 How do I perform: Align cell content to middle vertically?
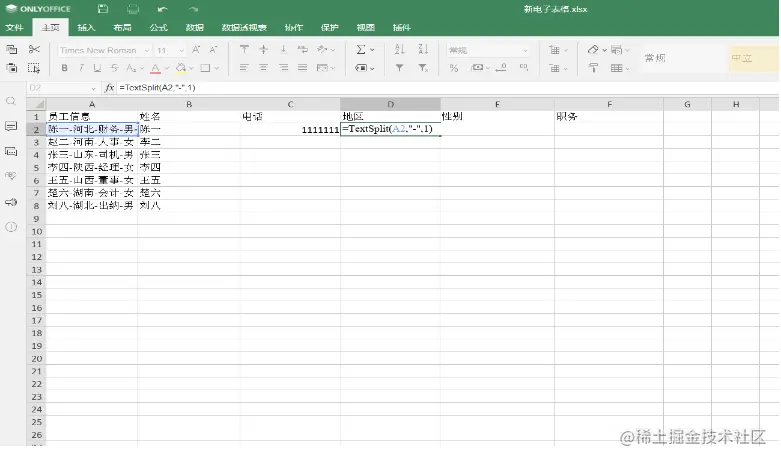click(263, 49)
